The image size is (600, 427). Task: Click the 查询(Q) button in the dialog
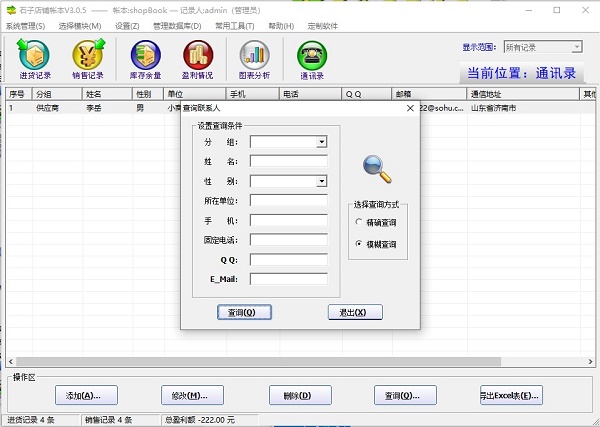[245, 312]
